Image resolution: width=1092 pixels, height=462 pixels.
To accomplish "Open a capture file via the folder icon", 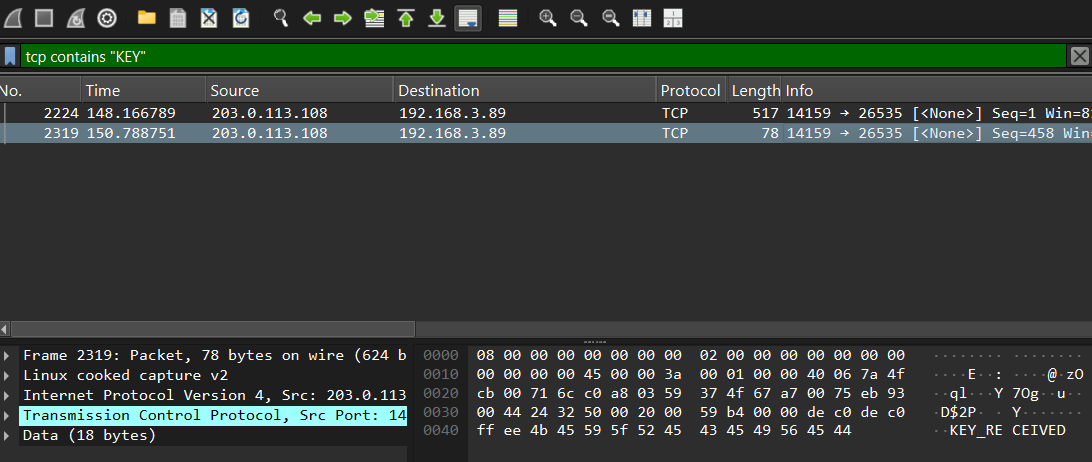I will [x=146, y=18].
